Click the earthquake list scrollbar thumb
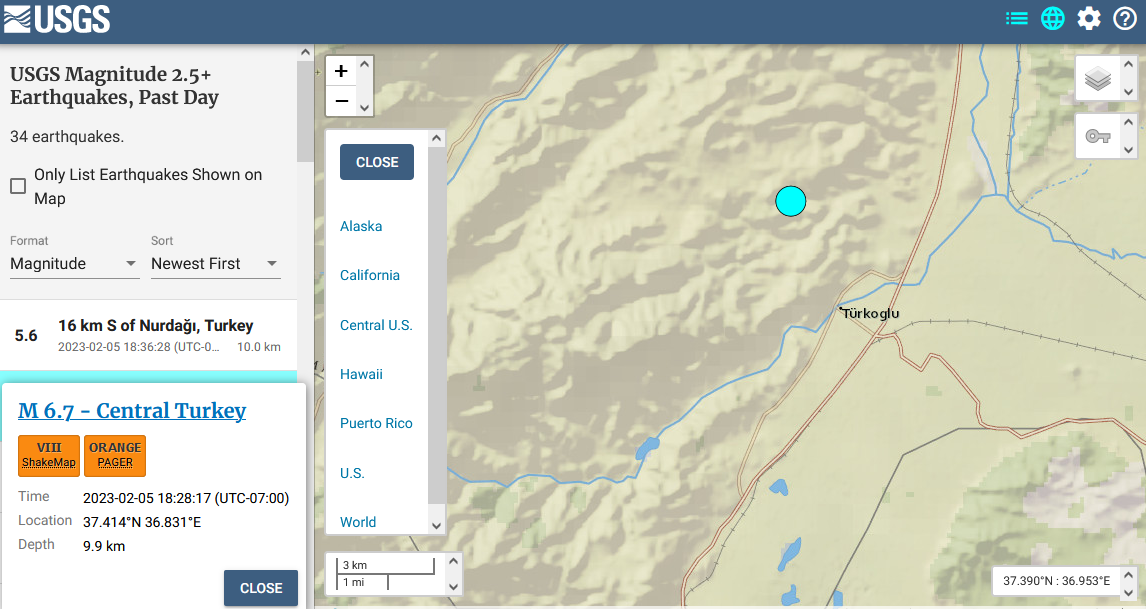The width and height of the screenshot is (1146, 609). 305,111
